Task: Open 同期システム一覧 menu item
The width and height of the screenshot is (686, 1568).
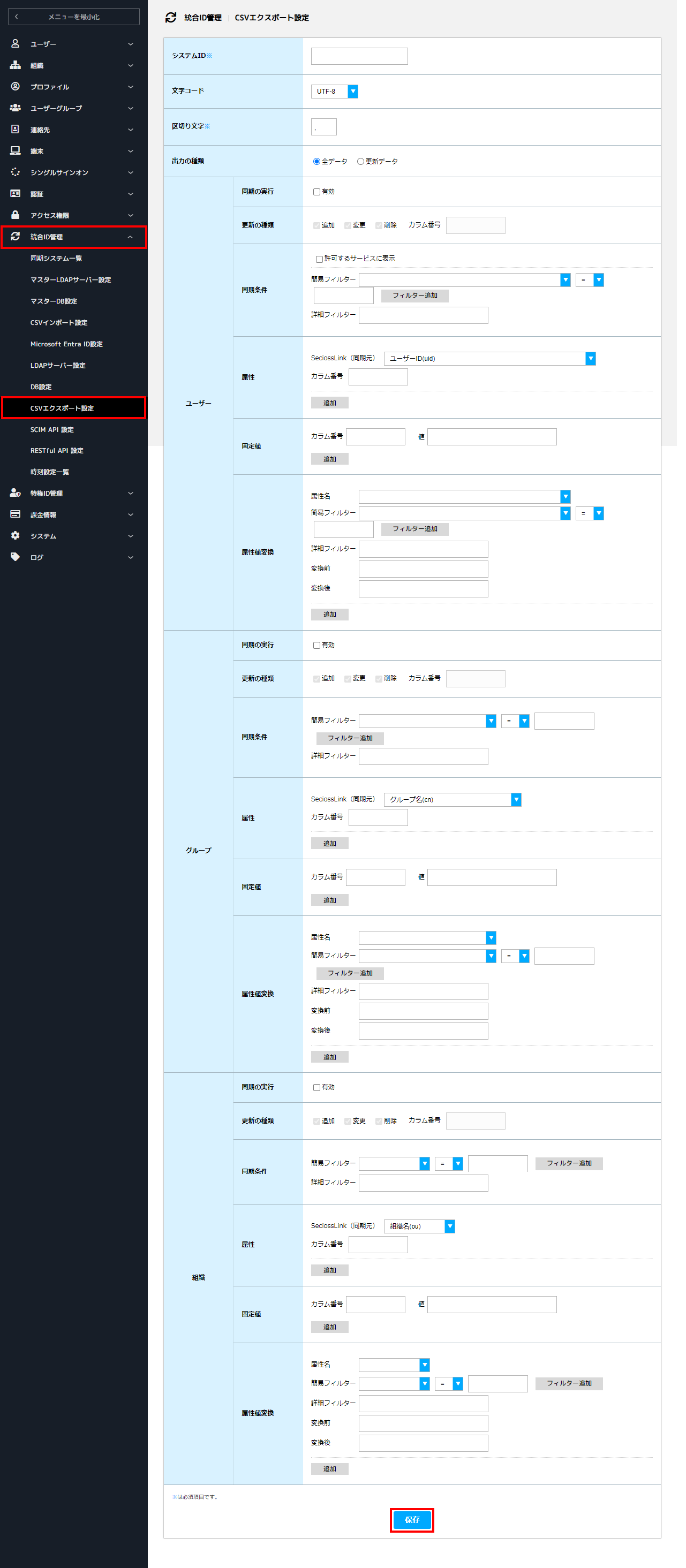Action: [56, 258]
